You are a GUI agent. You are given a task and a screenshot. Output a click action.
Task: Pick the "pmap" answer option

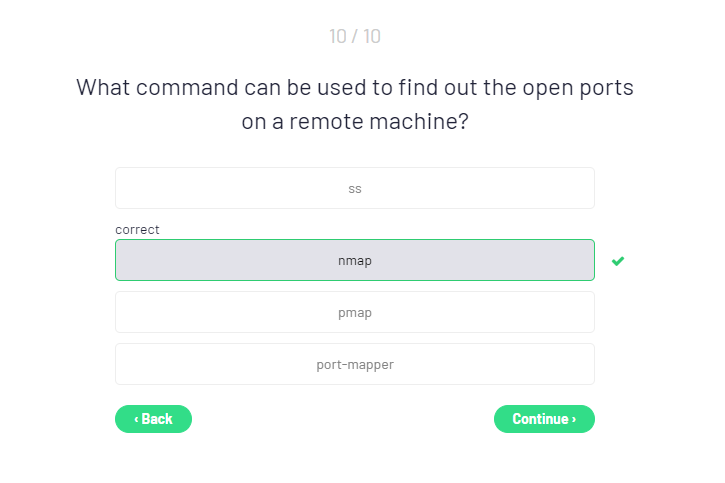click(x=354, y=312)
